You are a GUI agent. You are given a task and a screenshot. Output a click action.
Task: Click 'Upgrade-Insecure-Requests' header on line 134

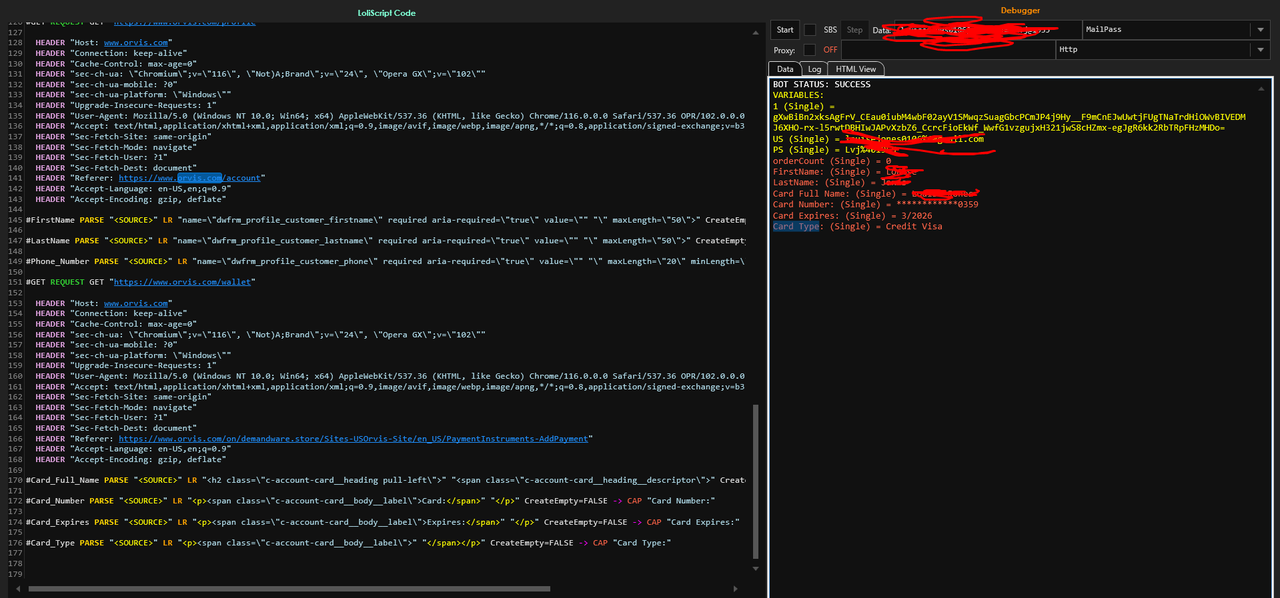(126, 105)
